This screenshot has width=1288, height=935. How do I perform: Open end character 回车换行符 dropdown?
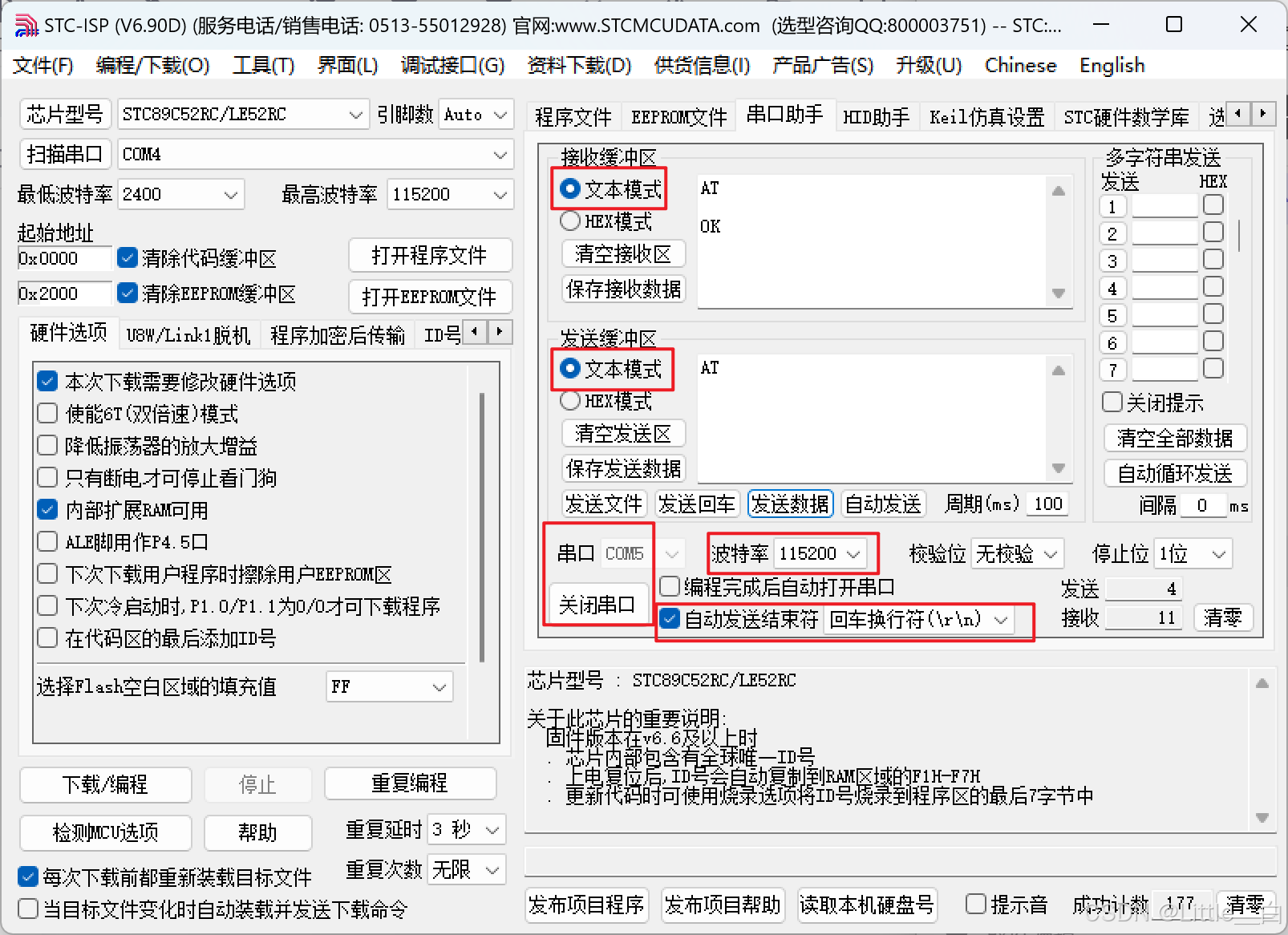click(x=919, y=619)
